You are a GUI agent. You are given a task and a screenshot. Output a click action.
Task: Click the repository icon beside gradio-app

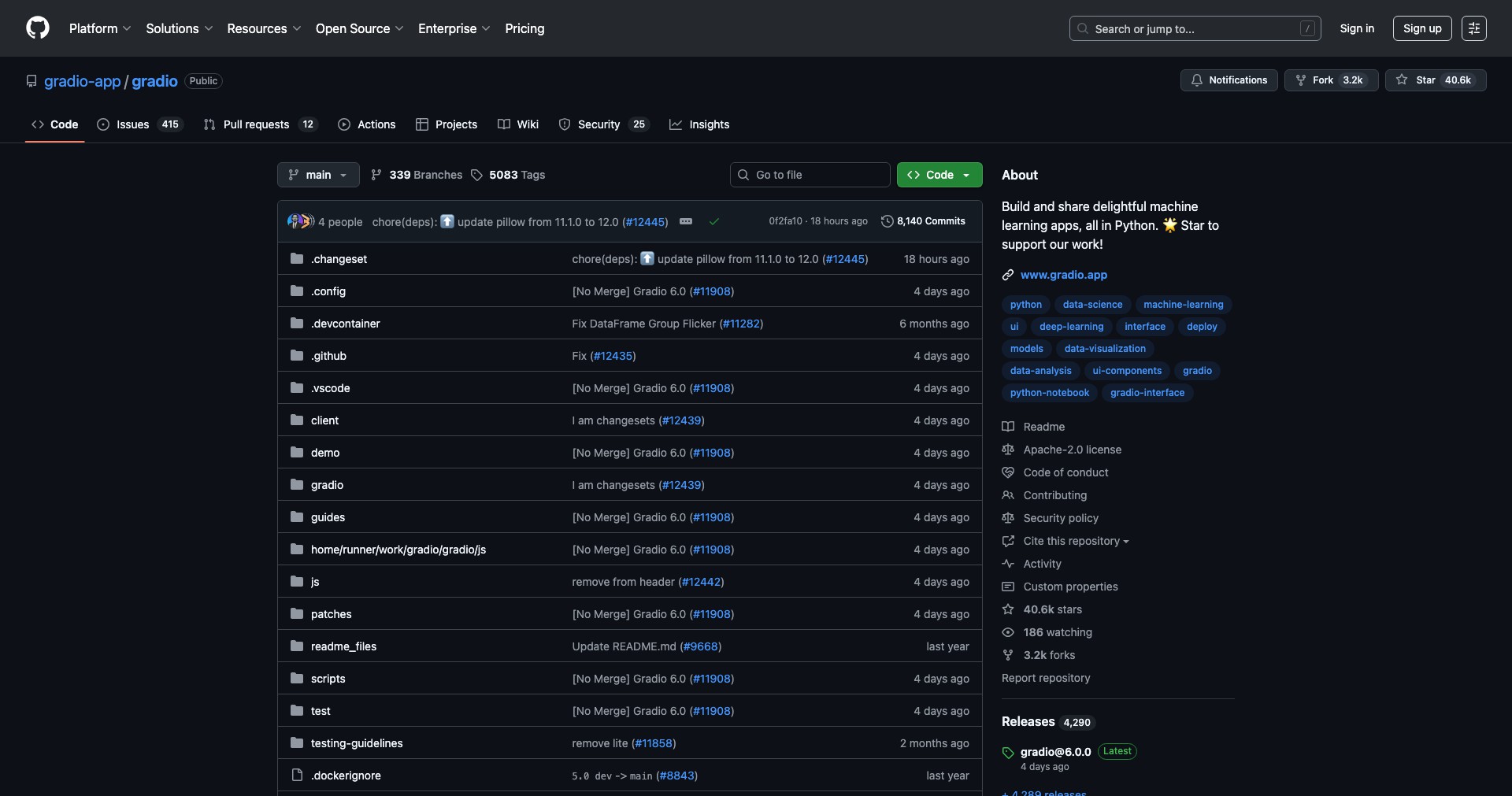31,81
